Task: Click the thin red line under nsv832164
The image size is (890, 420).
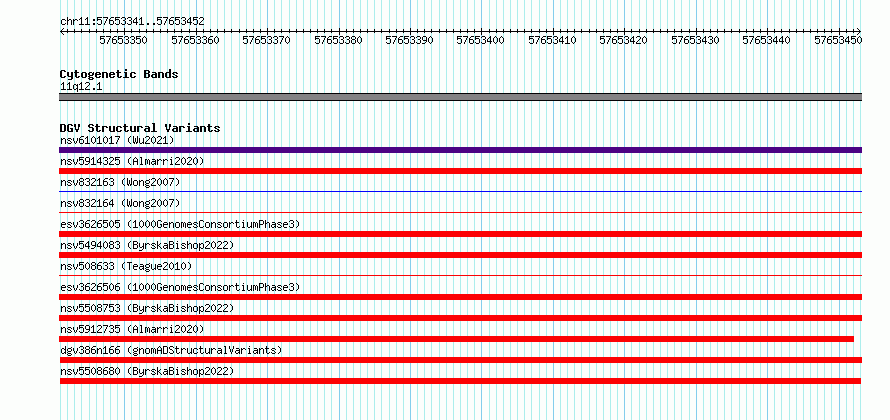Action: (x=461, y=212)
